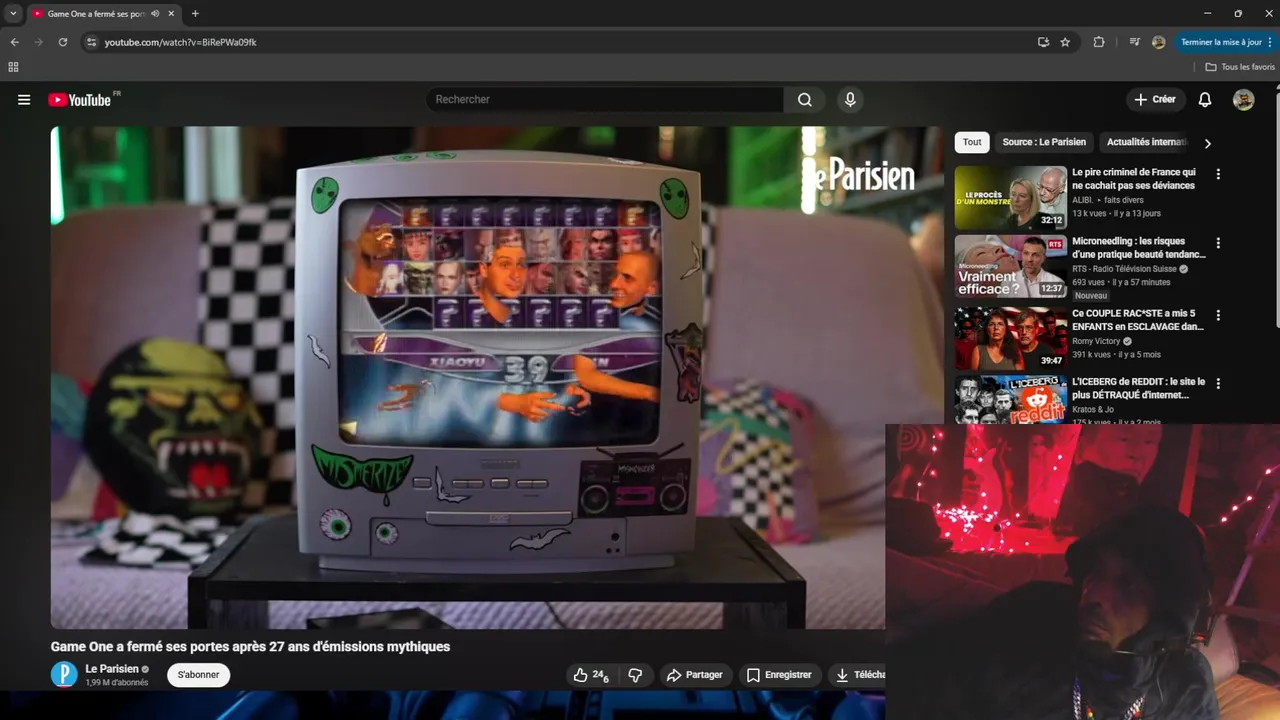Reload the page in browser toolbar

coord(62,42)
